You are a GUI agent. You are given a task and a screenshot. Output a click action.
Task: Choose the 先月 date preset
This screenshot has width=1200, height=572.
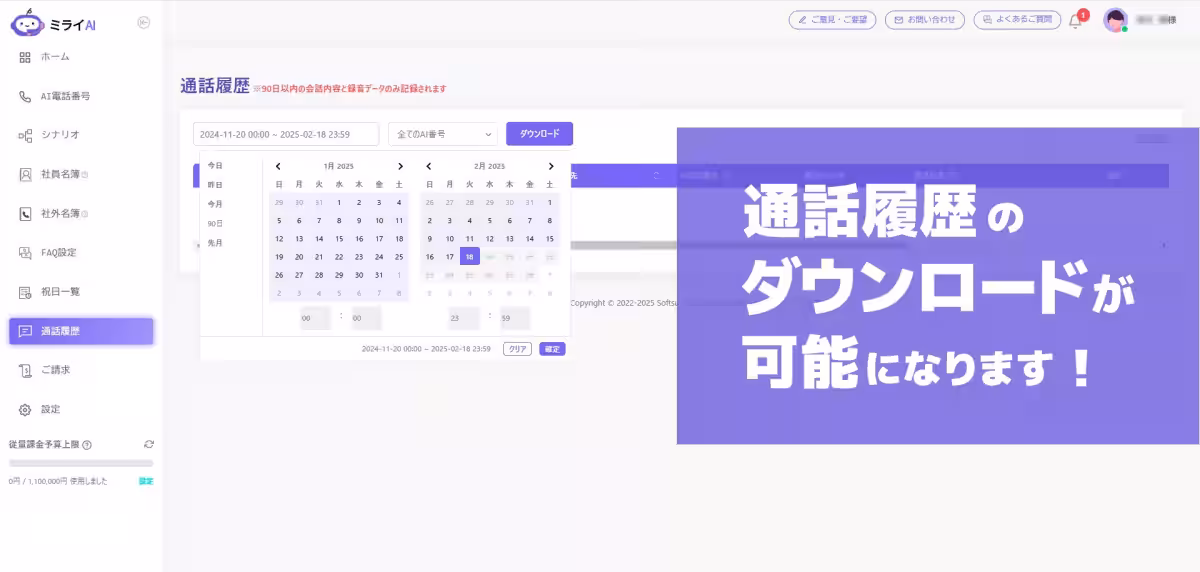tap(215, 243)
